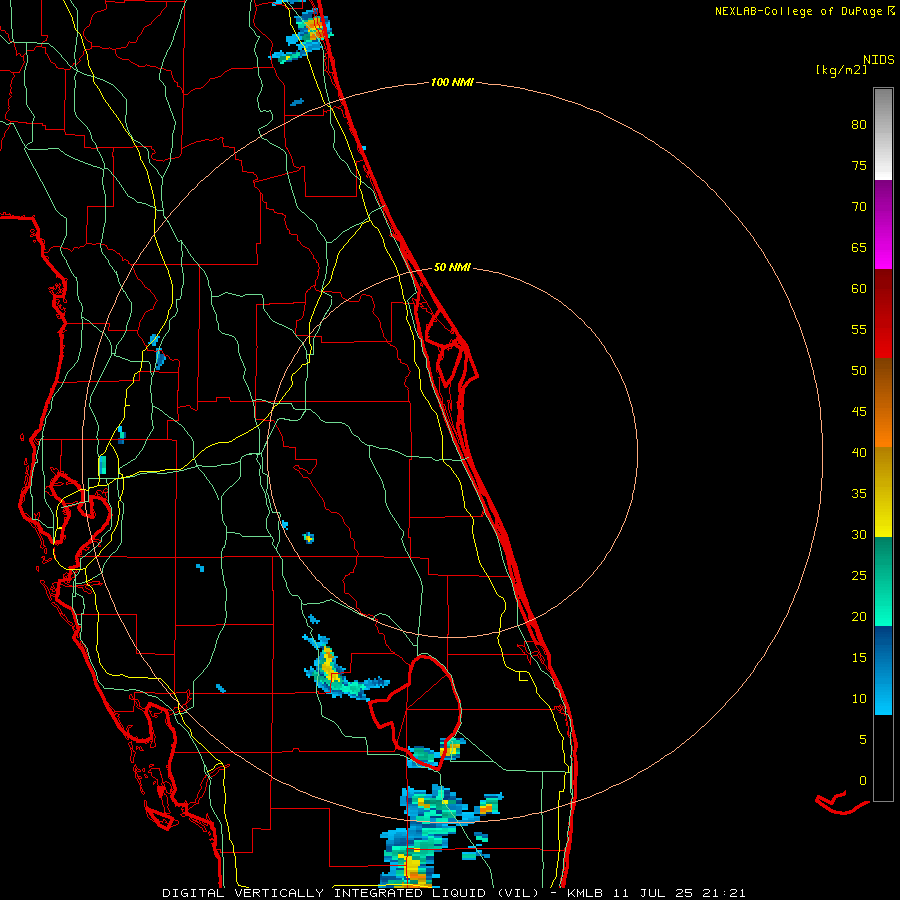Click the 55 value on the VIL scale

tap(859, 329)
